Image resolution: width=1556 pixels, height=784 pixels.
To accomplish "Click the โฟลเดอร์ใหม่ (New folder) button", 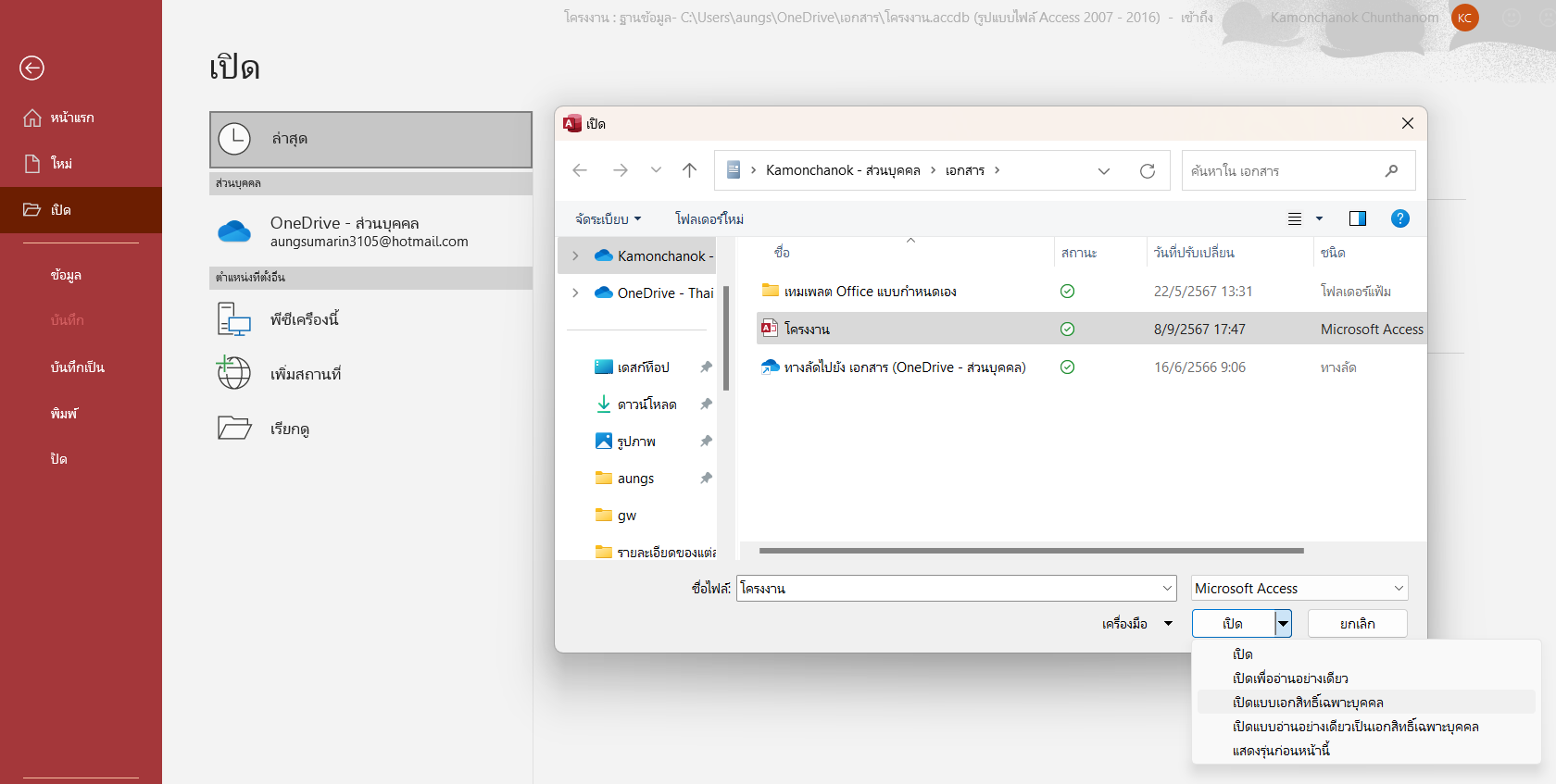I will [x=709, y=219].
